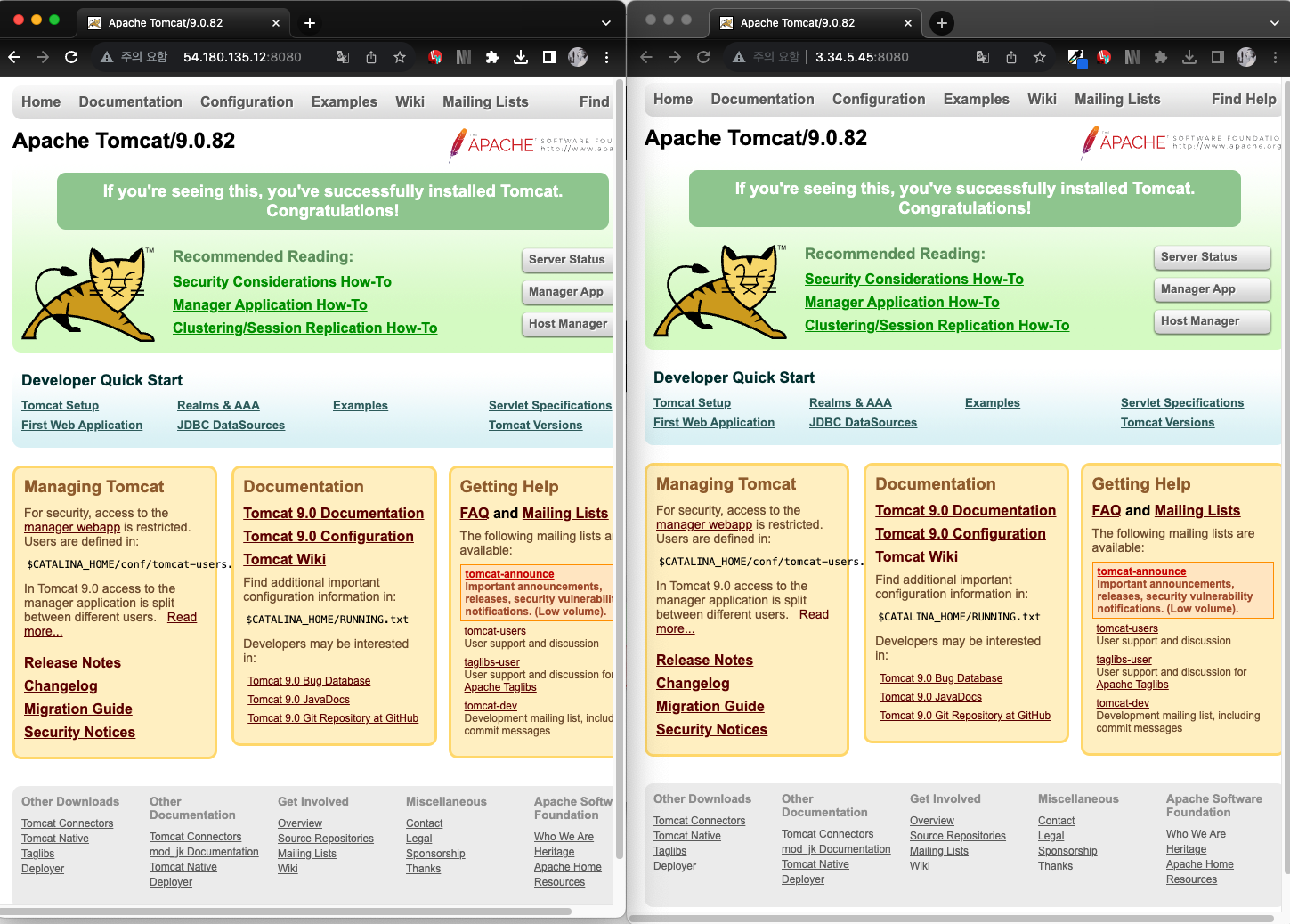Screen dimensions: 1290x924
Task: Expand tab search chevron in left window
Action: click(x=606, y=23)
